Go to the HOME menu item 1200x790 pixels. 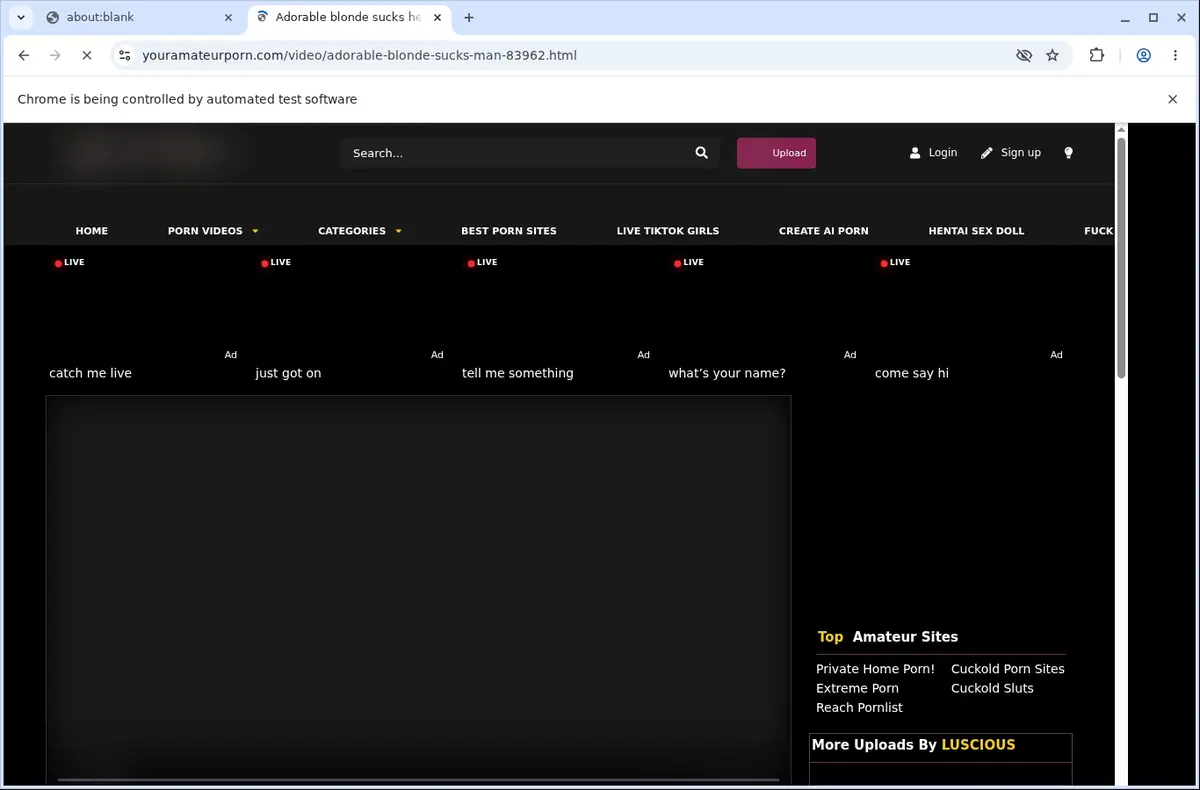[x=91, y=231]
